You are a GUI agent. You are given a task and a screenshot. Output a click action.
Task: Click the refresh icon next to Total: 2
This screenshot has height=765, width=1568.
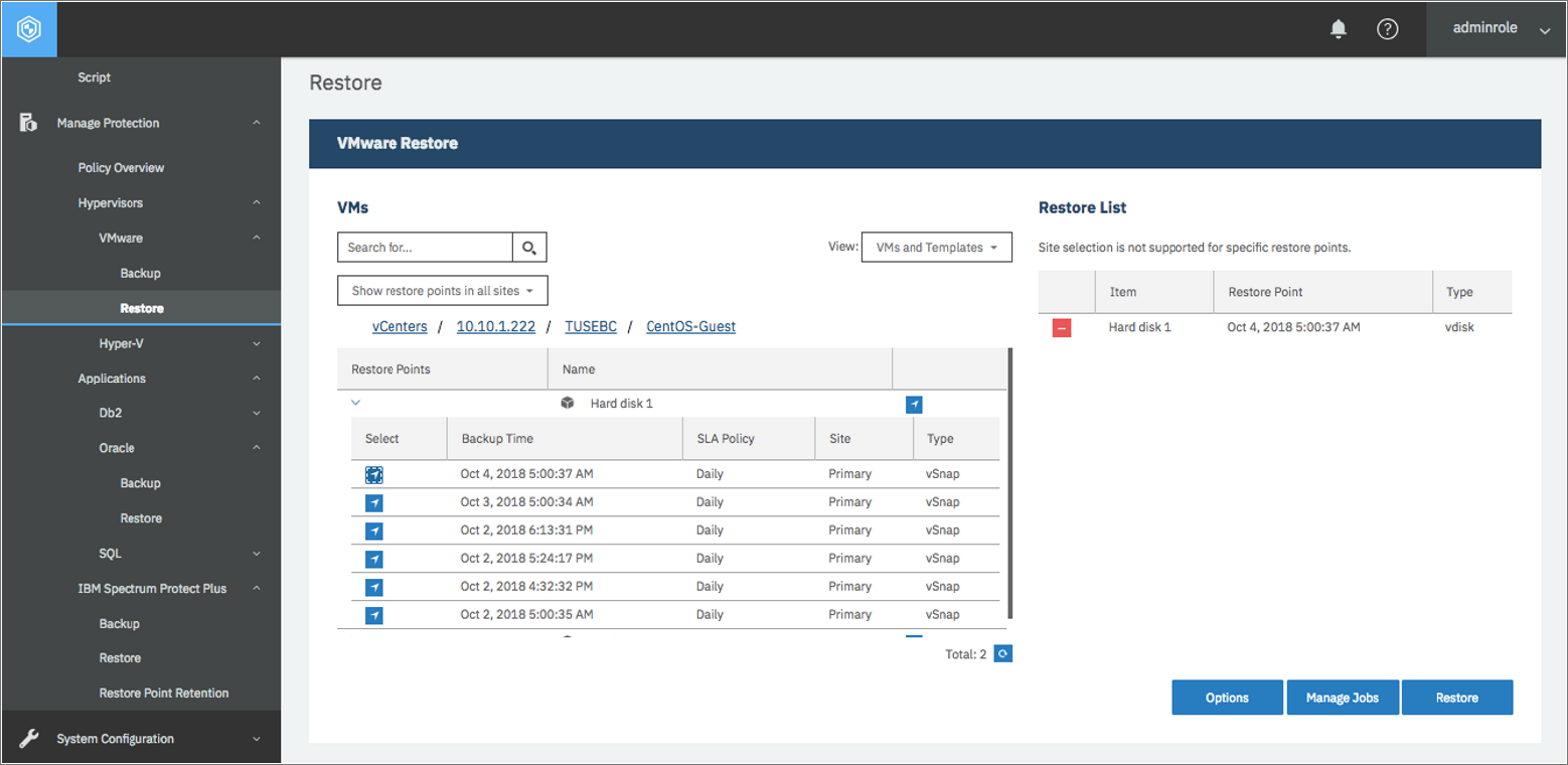(x=1003, y=654)
